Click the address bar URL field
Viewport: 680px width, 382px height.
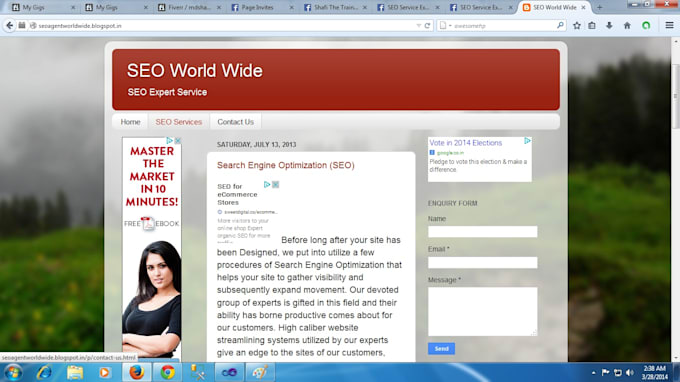(226, 26)
